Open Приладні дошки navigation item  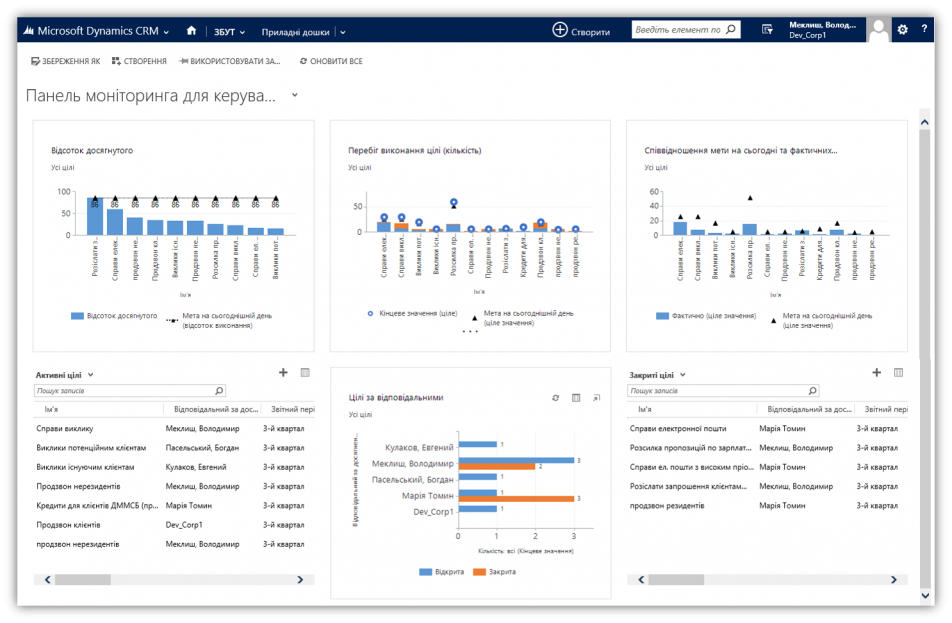(296, 32)
